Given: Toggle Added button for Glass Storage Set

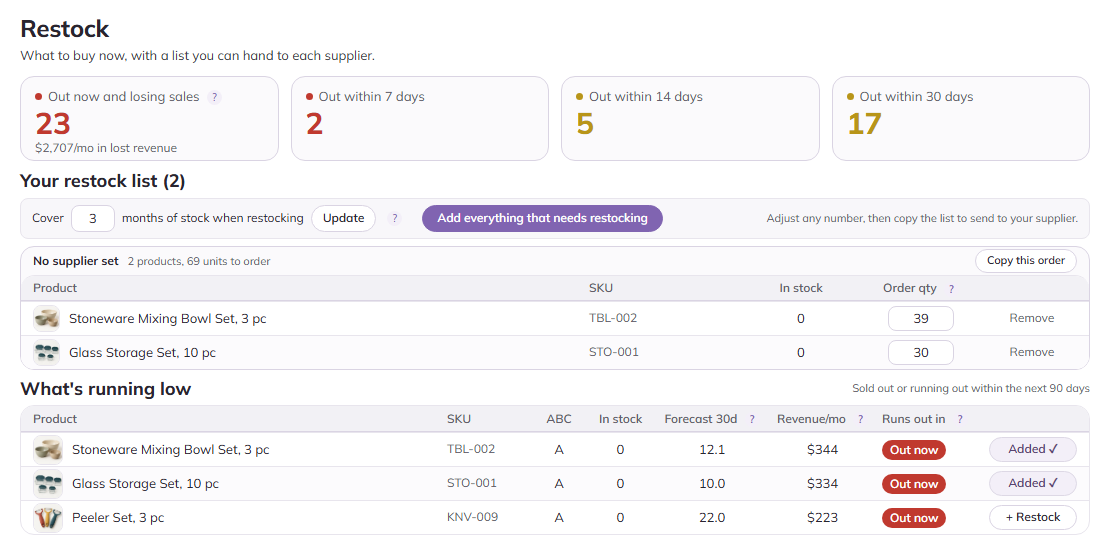Looking at the screenshot, I should (1033, 483).
